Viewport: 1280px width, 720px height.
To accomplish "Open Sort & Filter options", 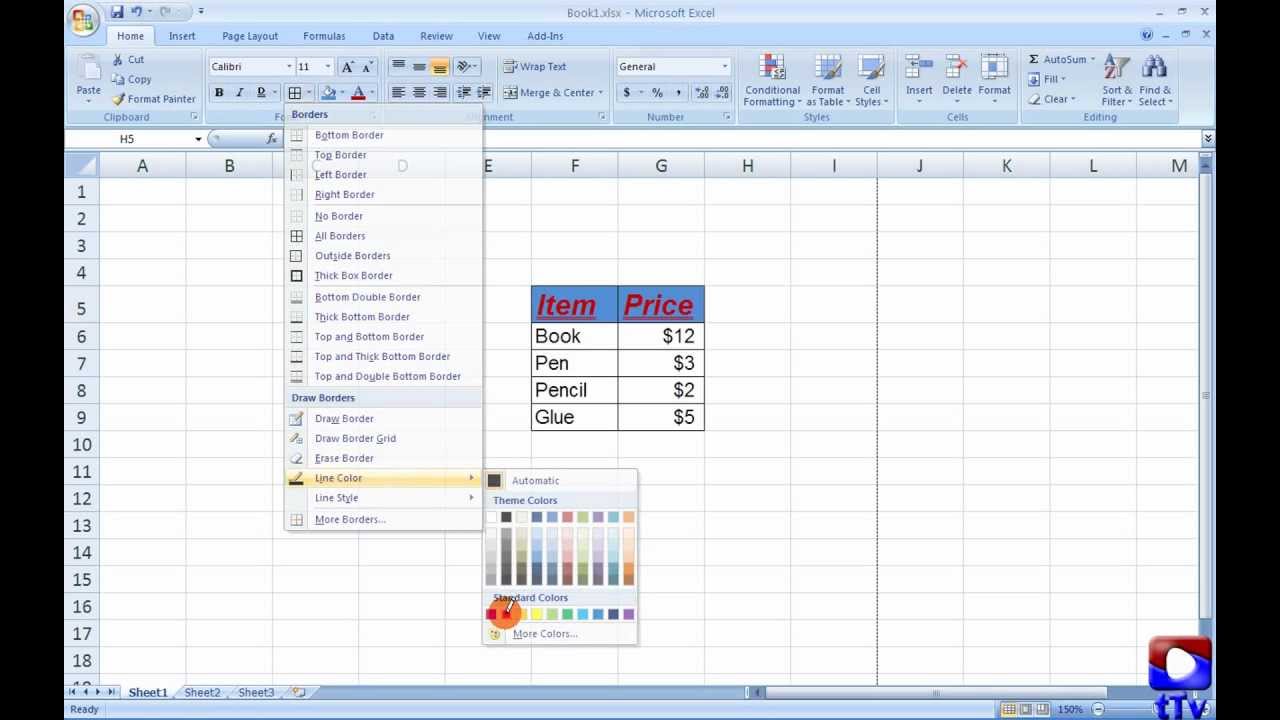I will (x=1116, y=80).
